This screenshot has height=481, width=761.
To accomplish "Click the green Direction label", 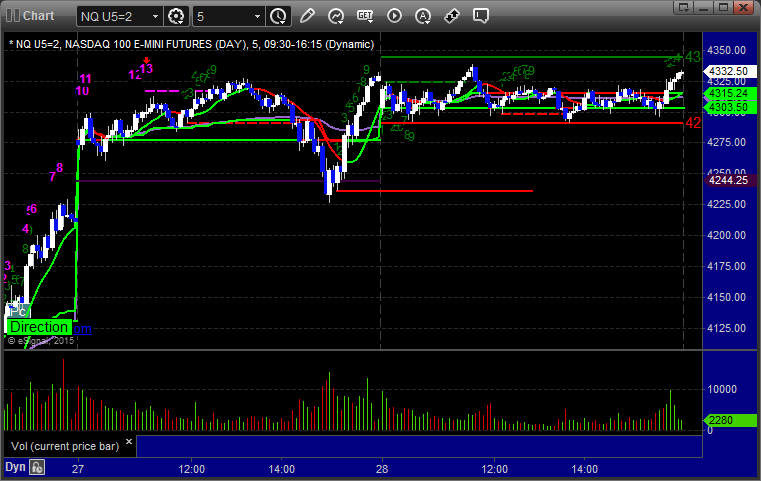I will coord(39,327).
